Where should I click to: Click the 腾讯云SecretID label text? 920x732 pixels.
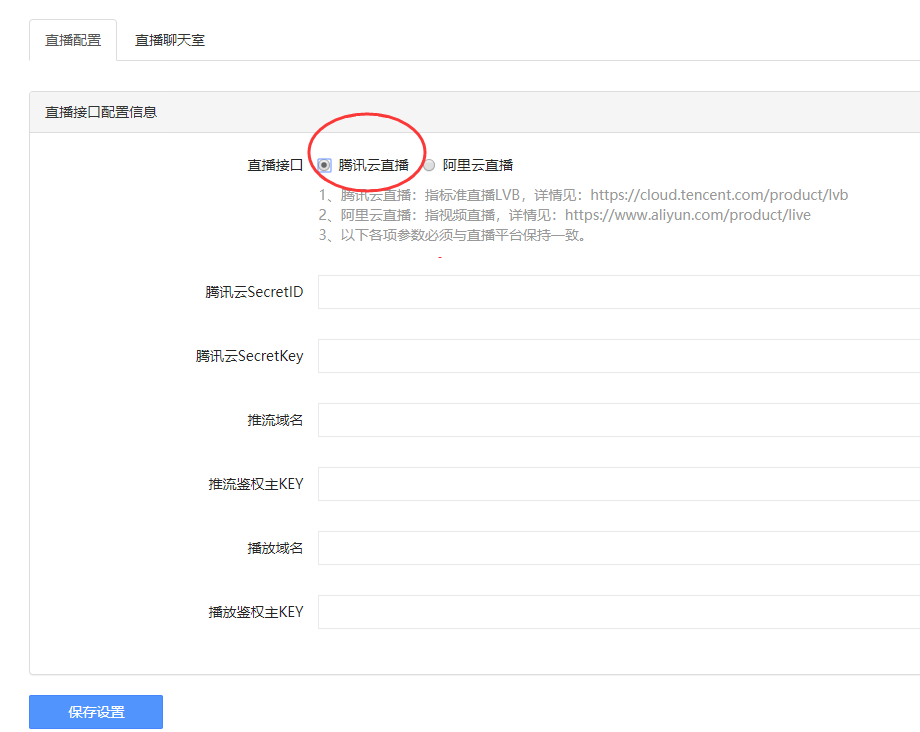pyautogui.click(x=254, y=292)
